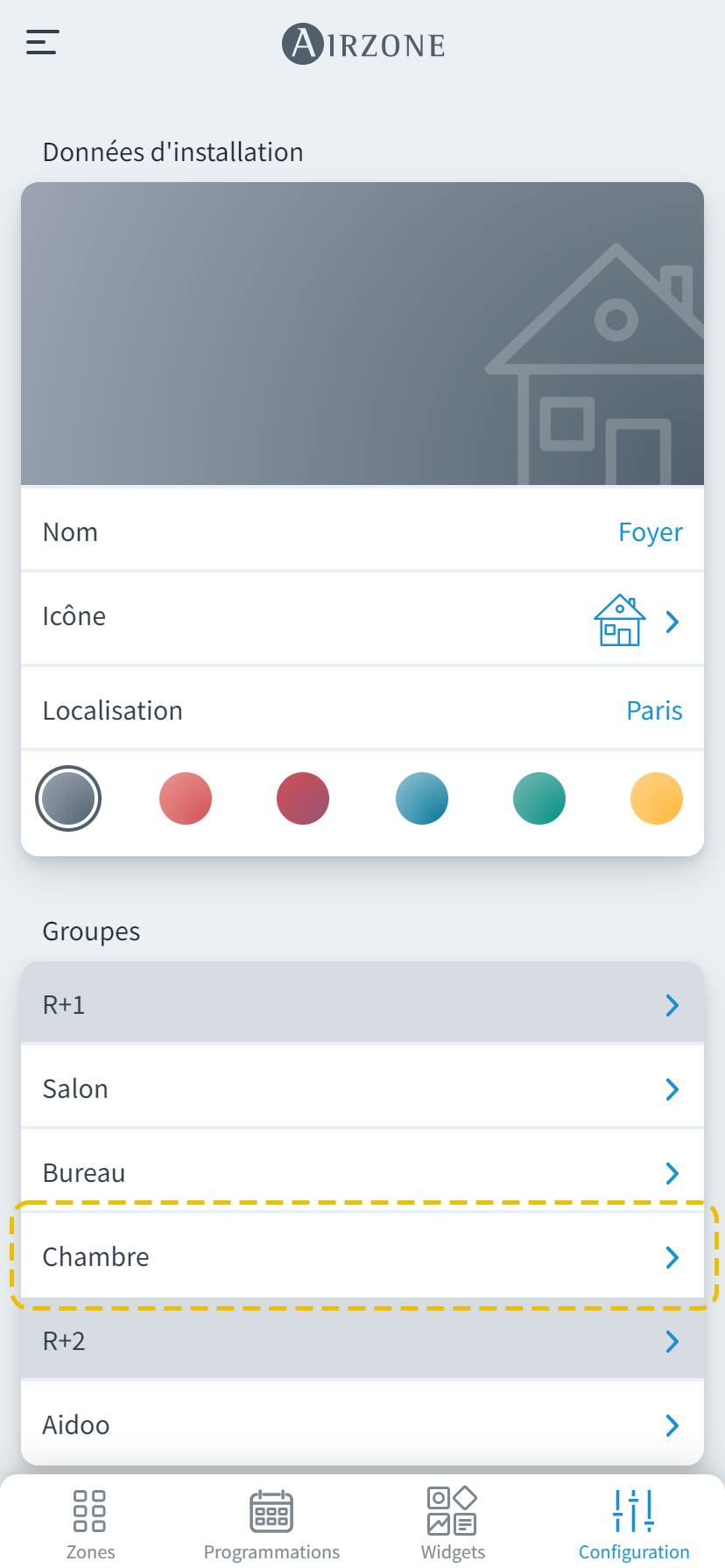The image size is (725, 1568).
Task: Choose the teal green color swatch
Action: click(x=539, y=798)
